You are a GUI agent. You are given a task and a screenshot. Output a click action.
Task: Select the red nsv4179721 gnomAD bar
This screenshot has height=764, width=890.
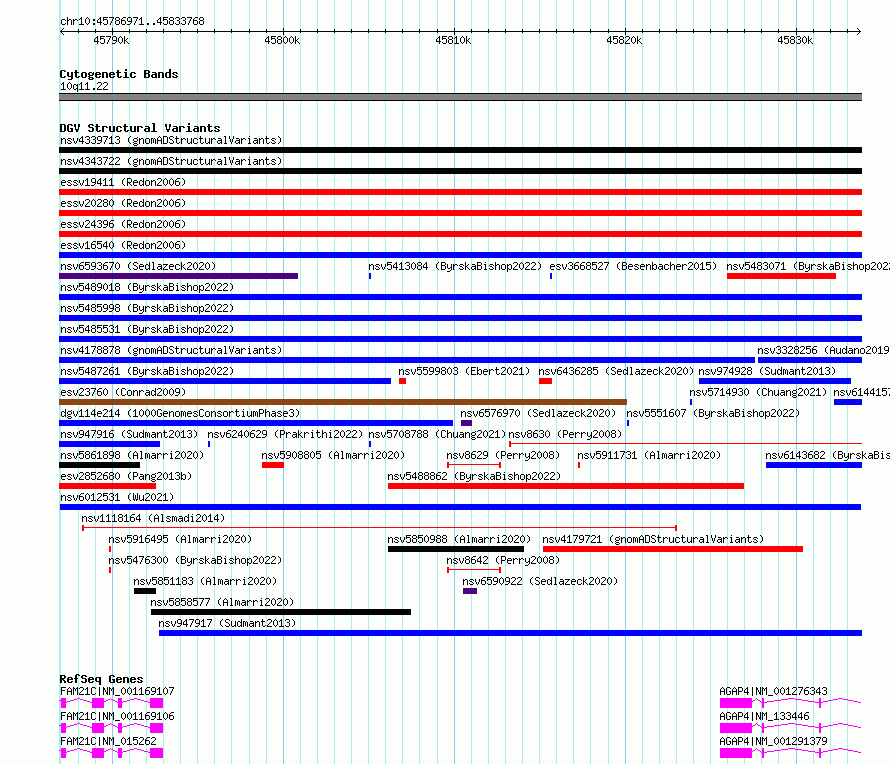pos(673,549)
